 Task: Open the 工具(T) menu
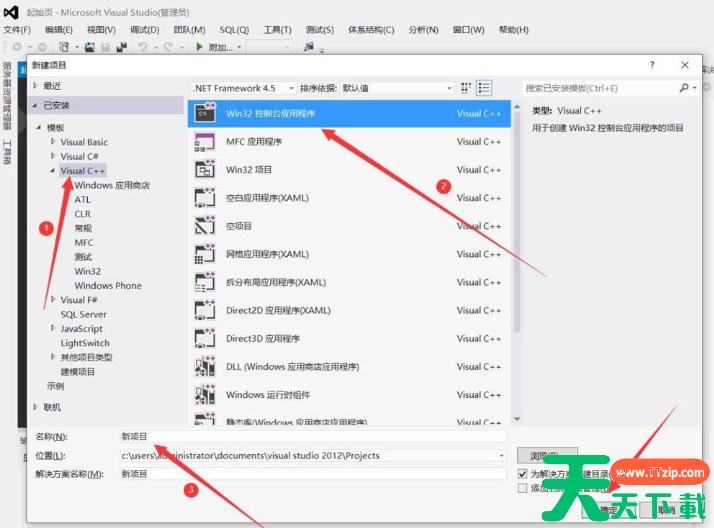point(277,30)
